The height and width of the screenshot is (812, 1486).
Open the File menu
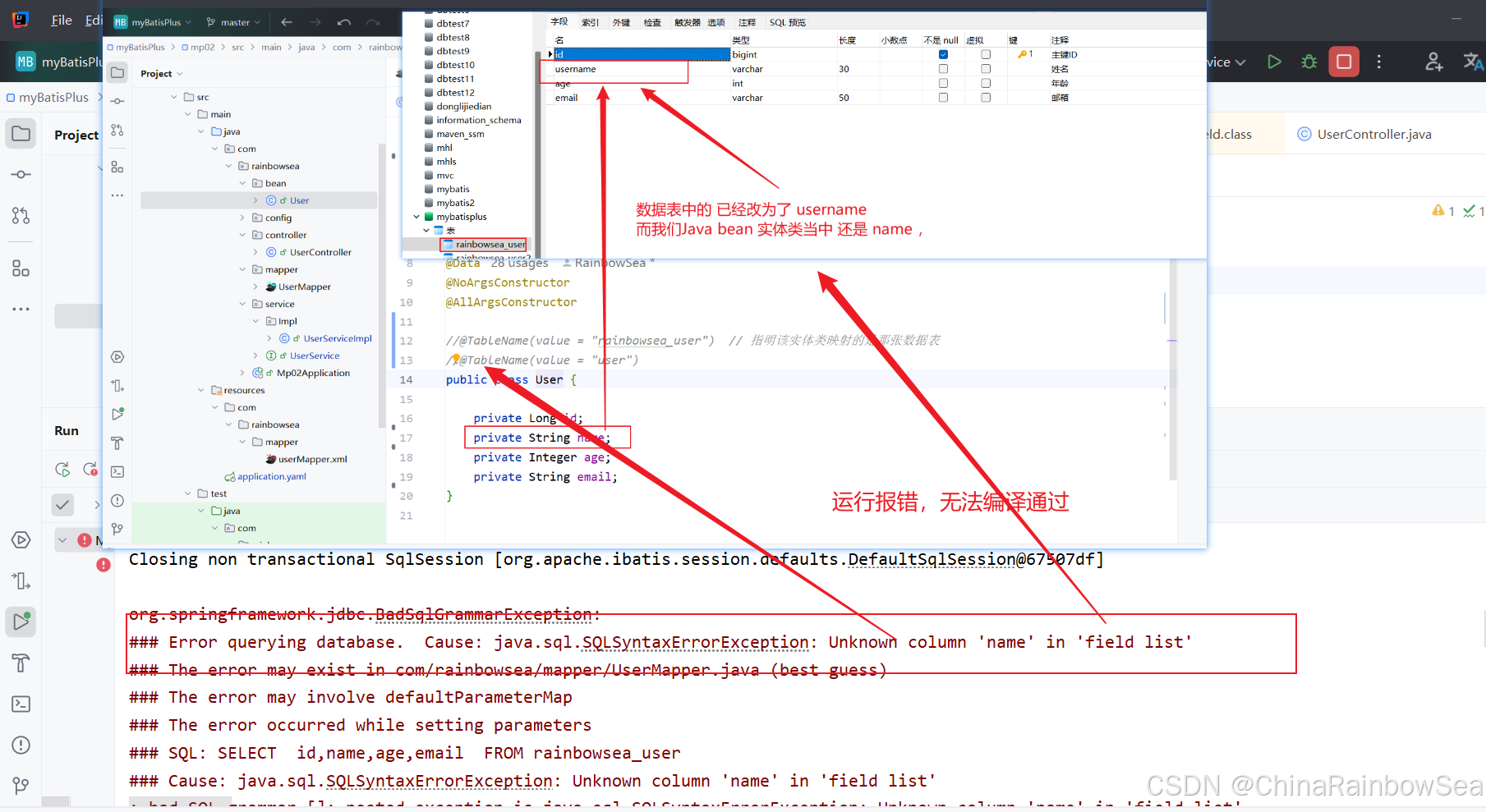coord(62,20)
